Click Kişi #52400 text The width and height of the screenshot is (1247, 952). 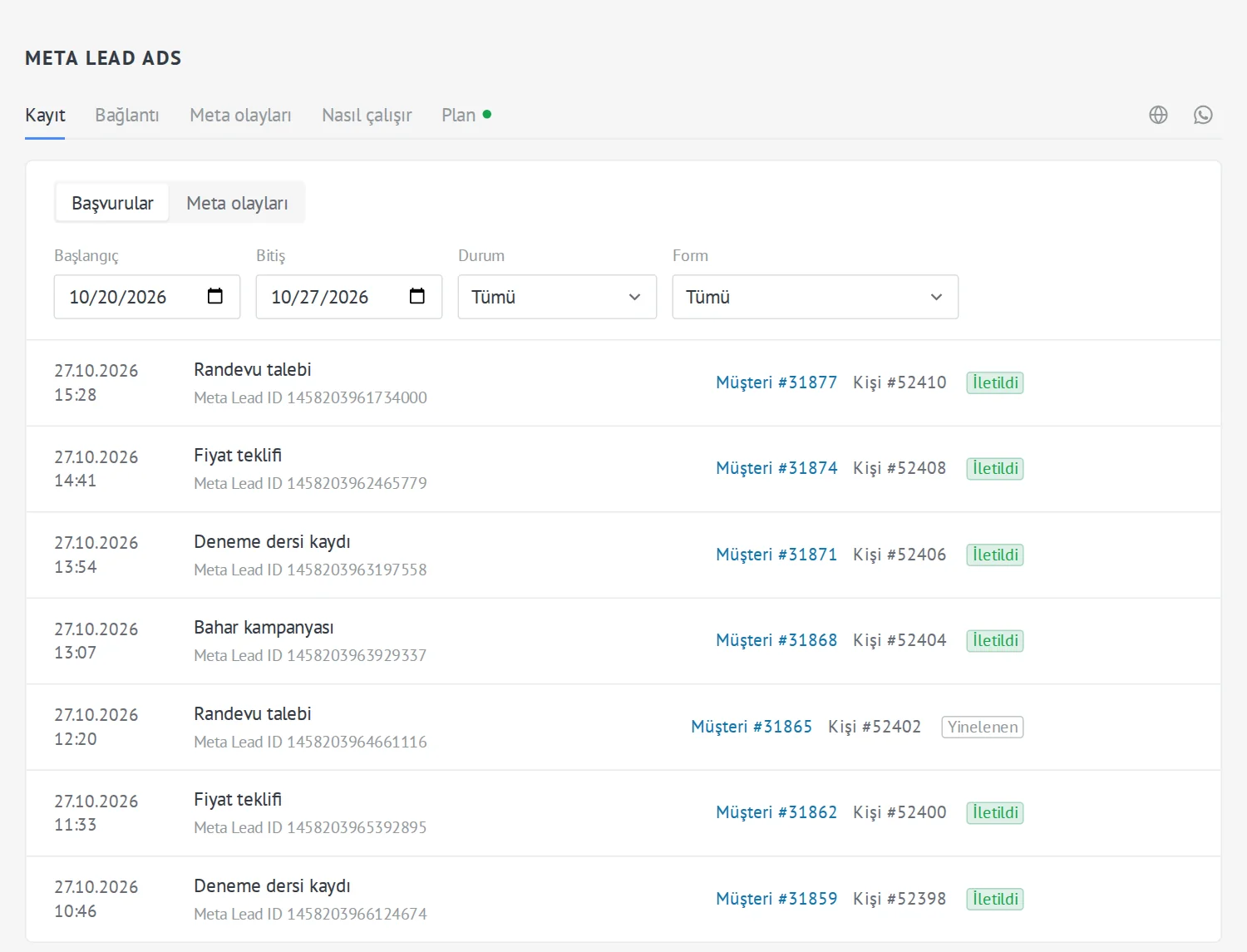click(900, 812)
